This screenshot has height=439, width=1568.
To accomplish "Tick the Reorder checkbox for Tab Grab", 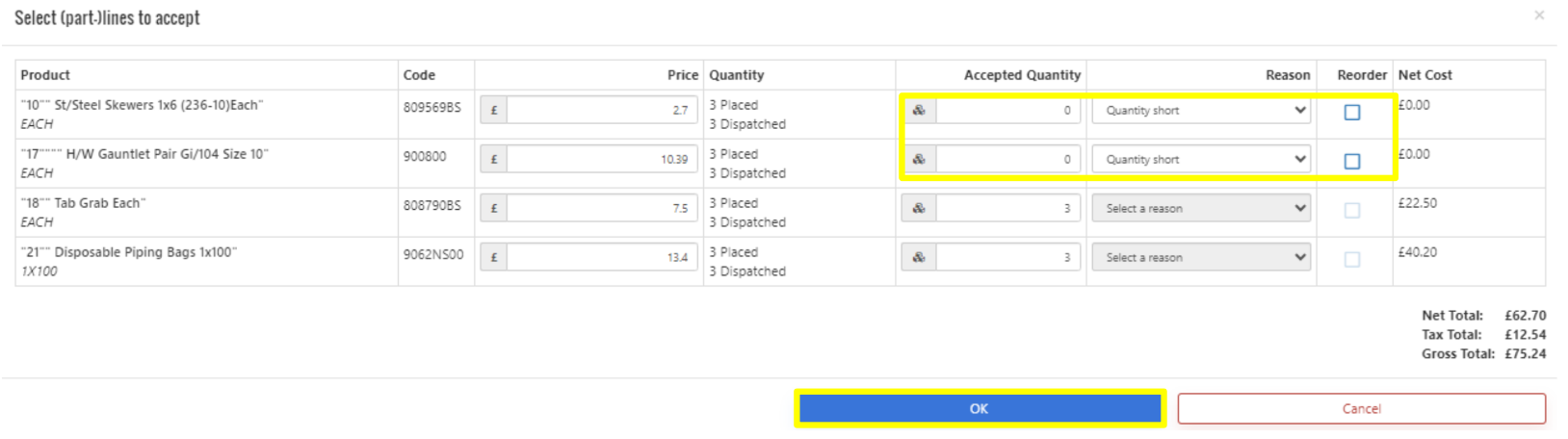I will (1352, 211).
